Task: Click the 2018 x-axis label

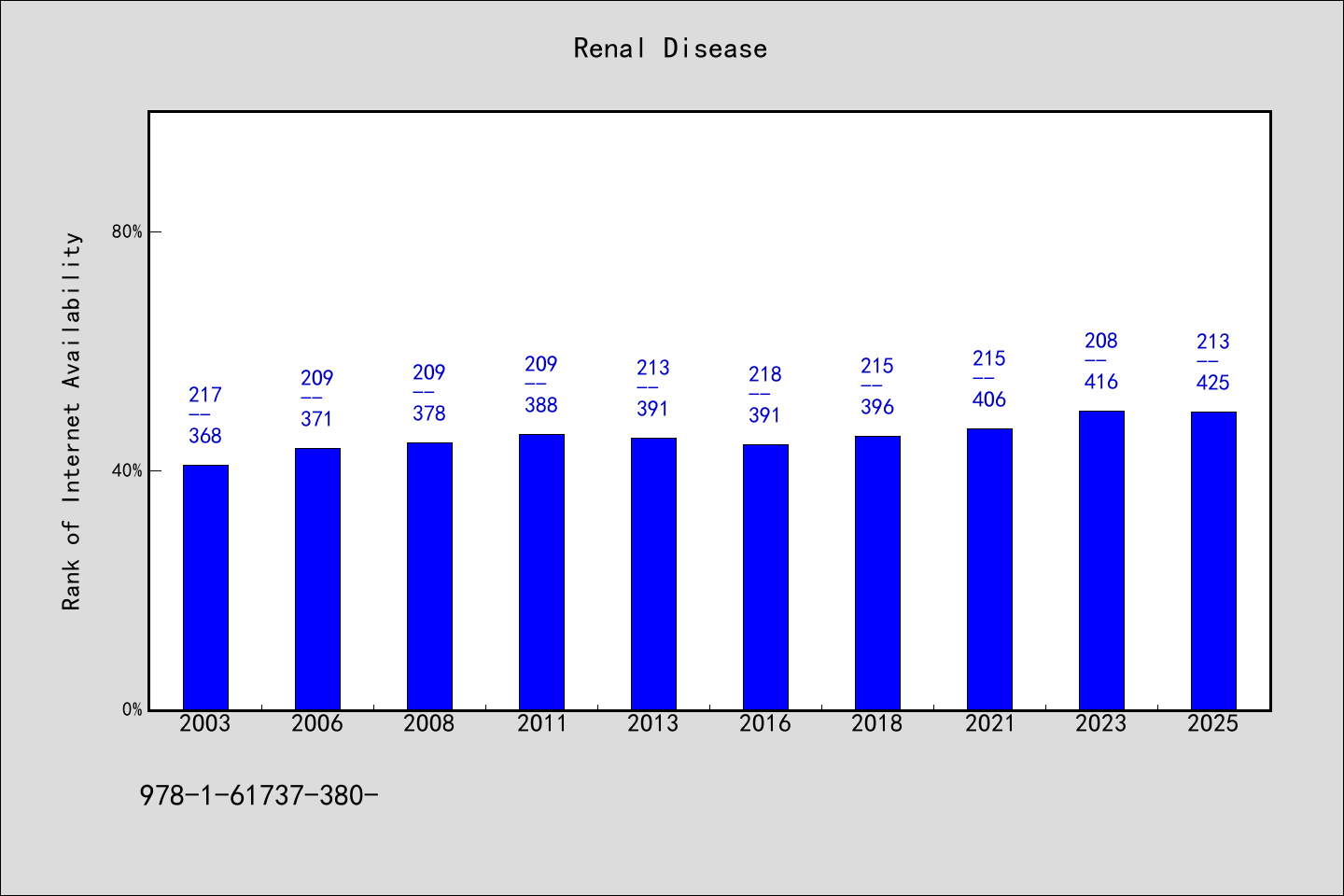Action: click(x=877, y=723)
